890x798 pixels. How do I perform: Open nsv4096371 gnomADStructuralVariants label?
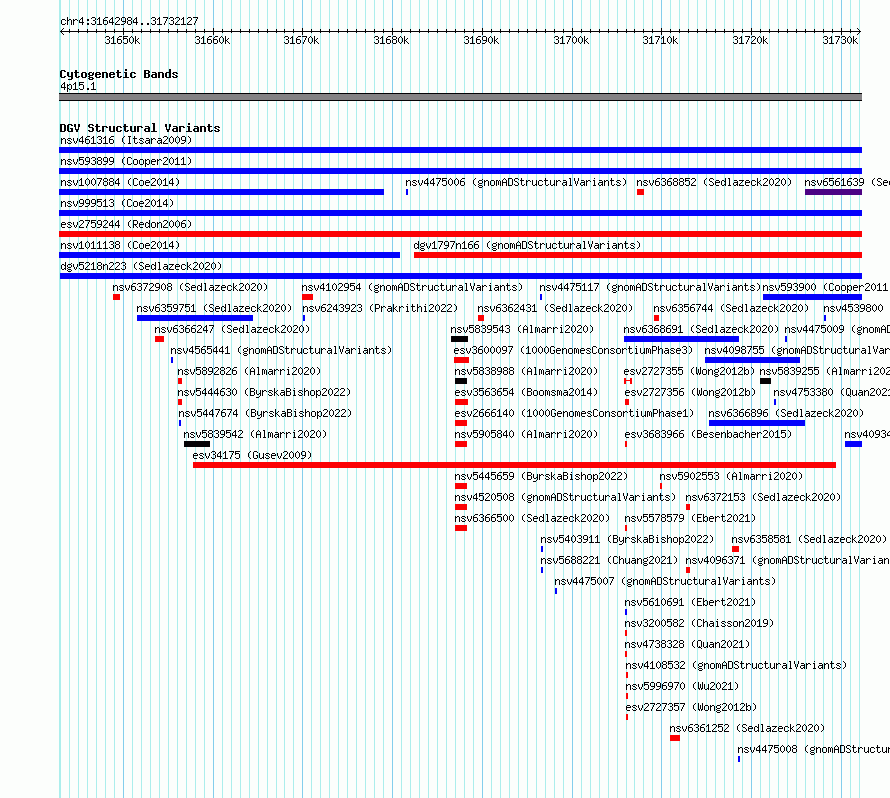[787, 560]
